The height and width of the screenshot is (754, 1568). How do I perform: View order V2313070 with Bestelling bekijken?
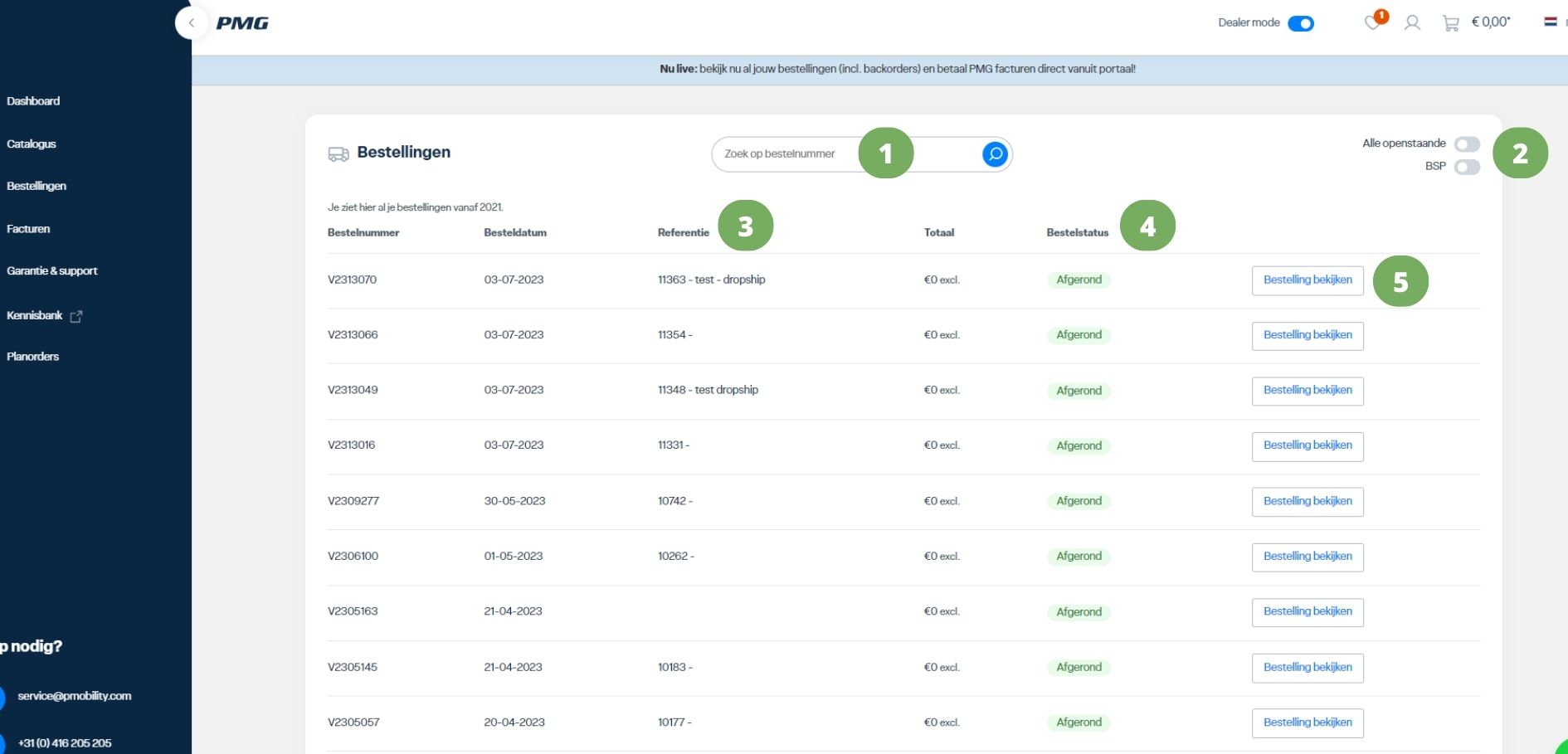coord(1307,280)
